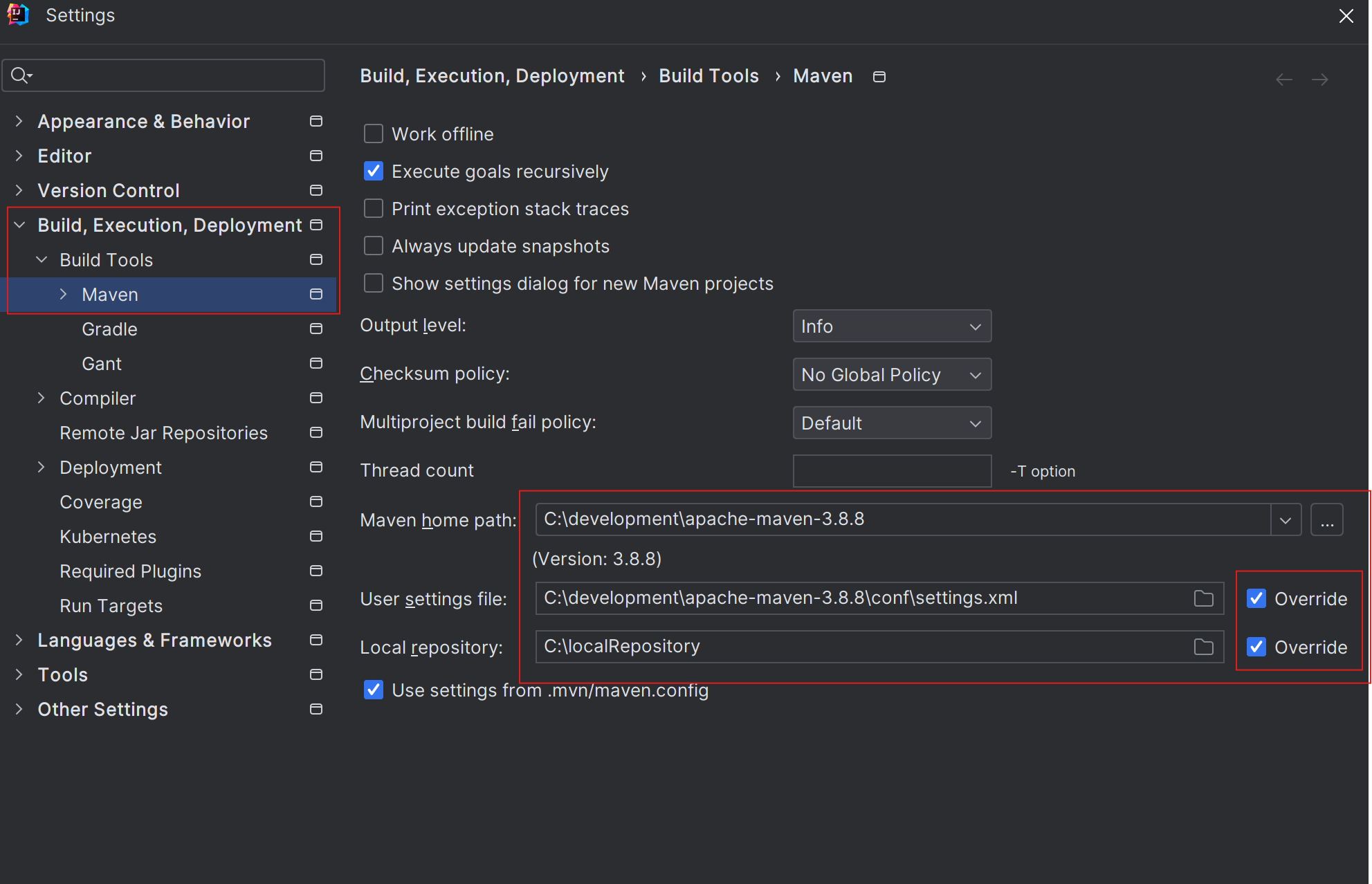Enable the Work offline checkbox
The image size is (1372, 884).
[374, 133]
